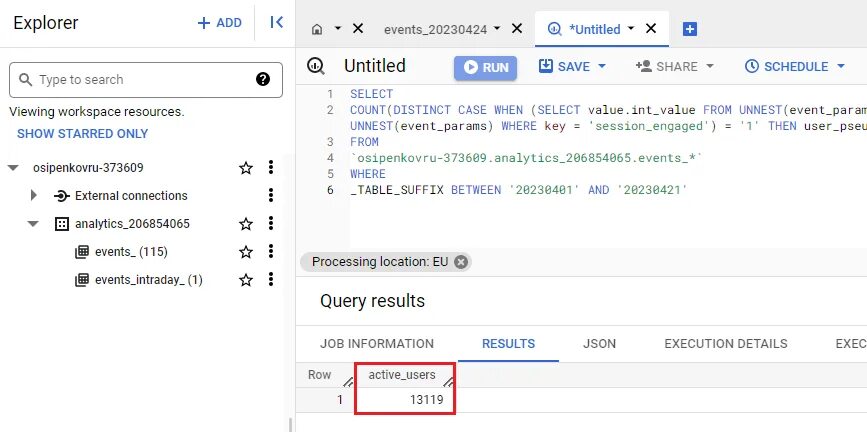Open more actions for External connections
This screenshot has width=867, height=432.
(270, 195)
